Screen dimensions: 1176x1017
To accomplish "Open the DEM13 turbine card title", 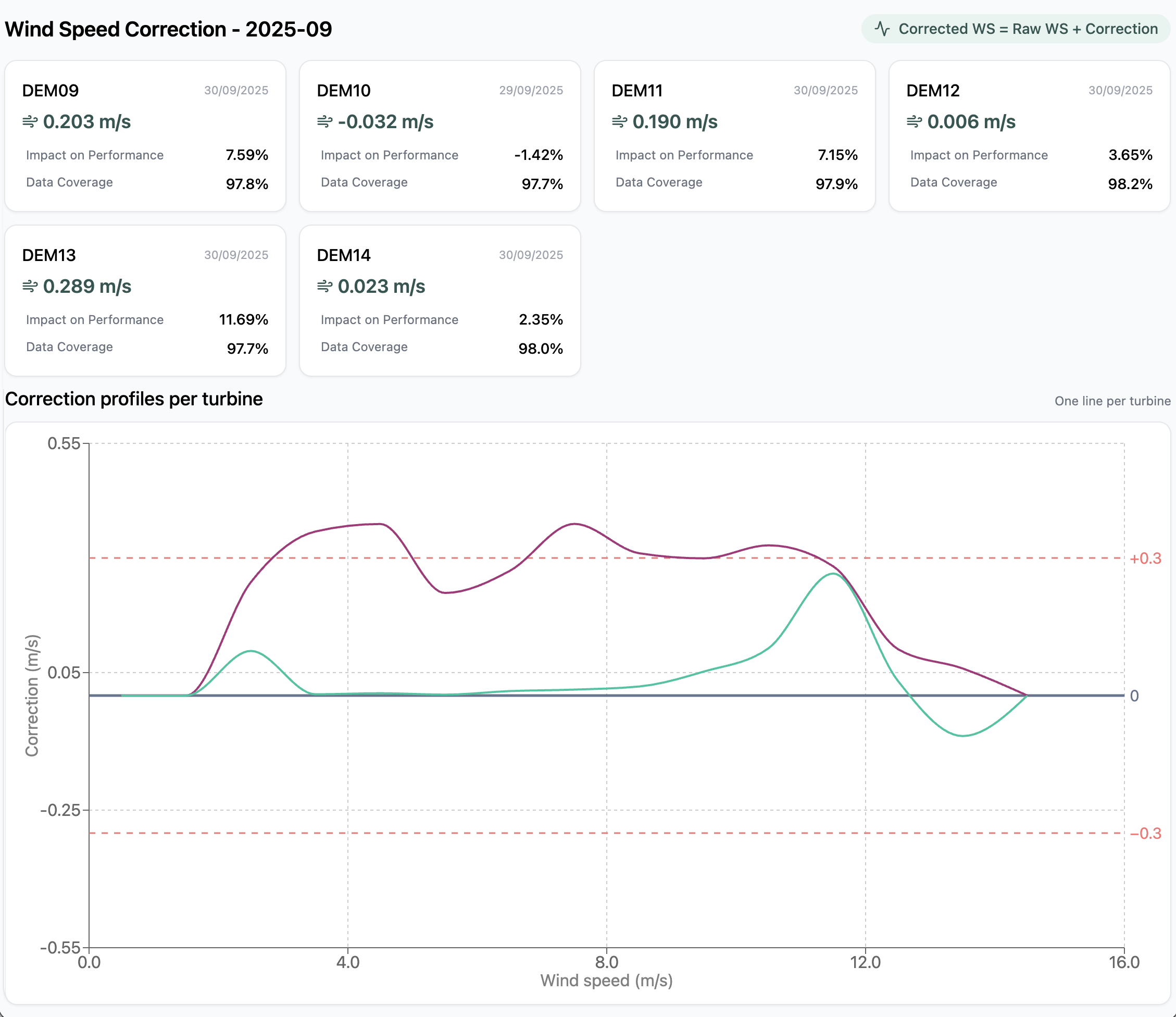I will coord(49,255).
